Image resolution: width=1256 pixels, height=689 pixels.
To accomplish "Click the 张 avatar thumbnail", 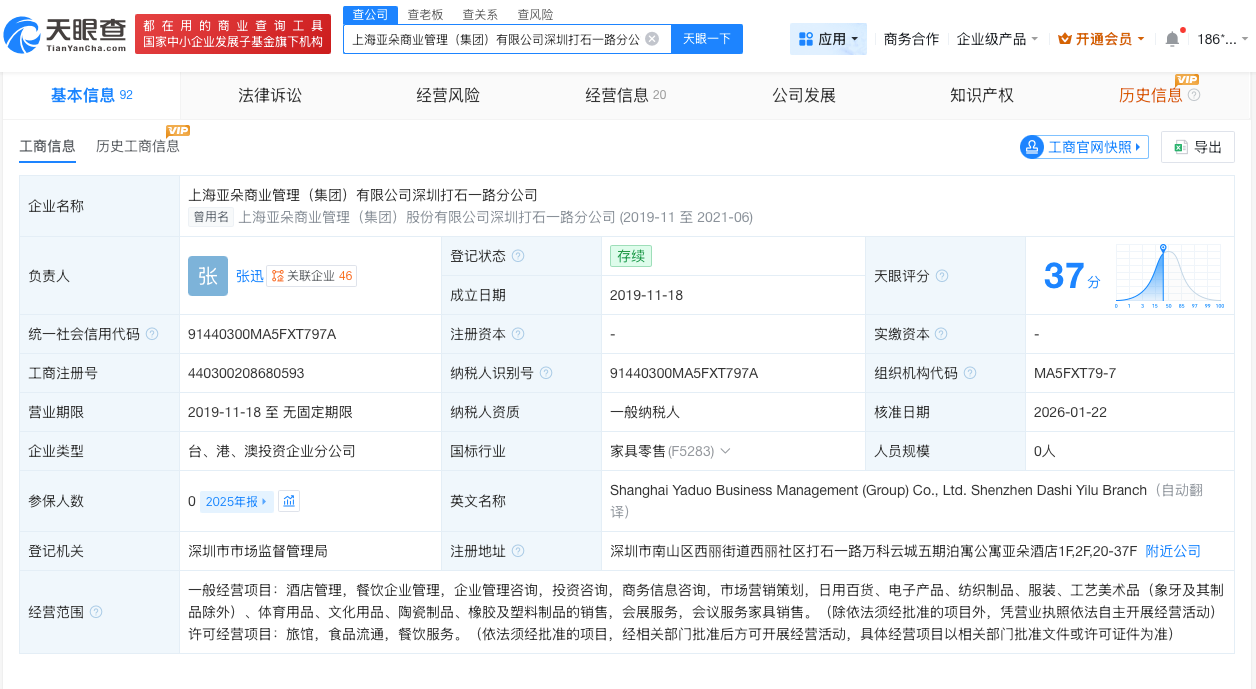I will (x=208, y=276).
